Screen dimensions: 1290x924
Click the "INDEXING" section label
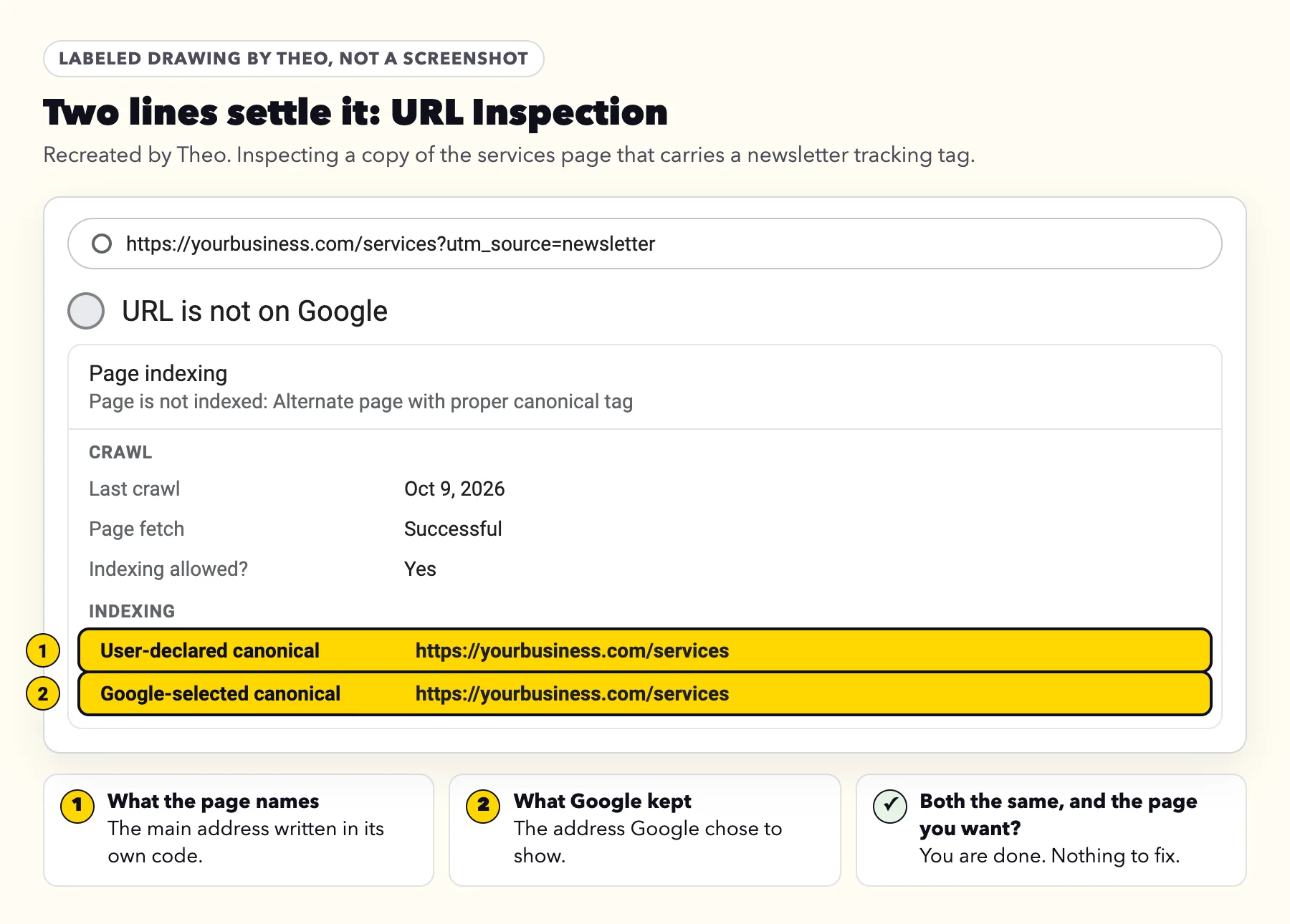point(132,612)
